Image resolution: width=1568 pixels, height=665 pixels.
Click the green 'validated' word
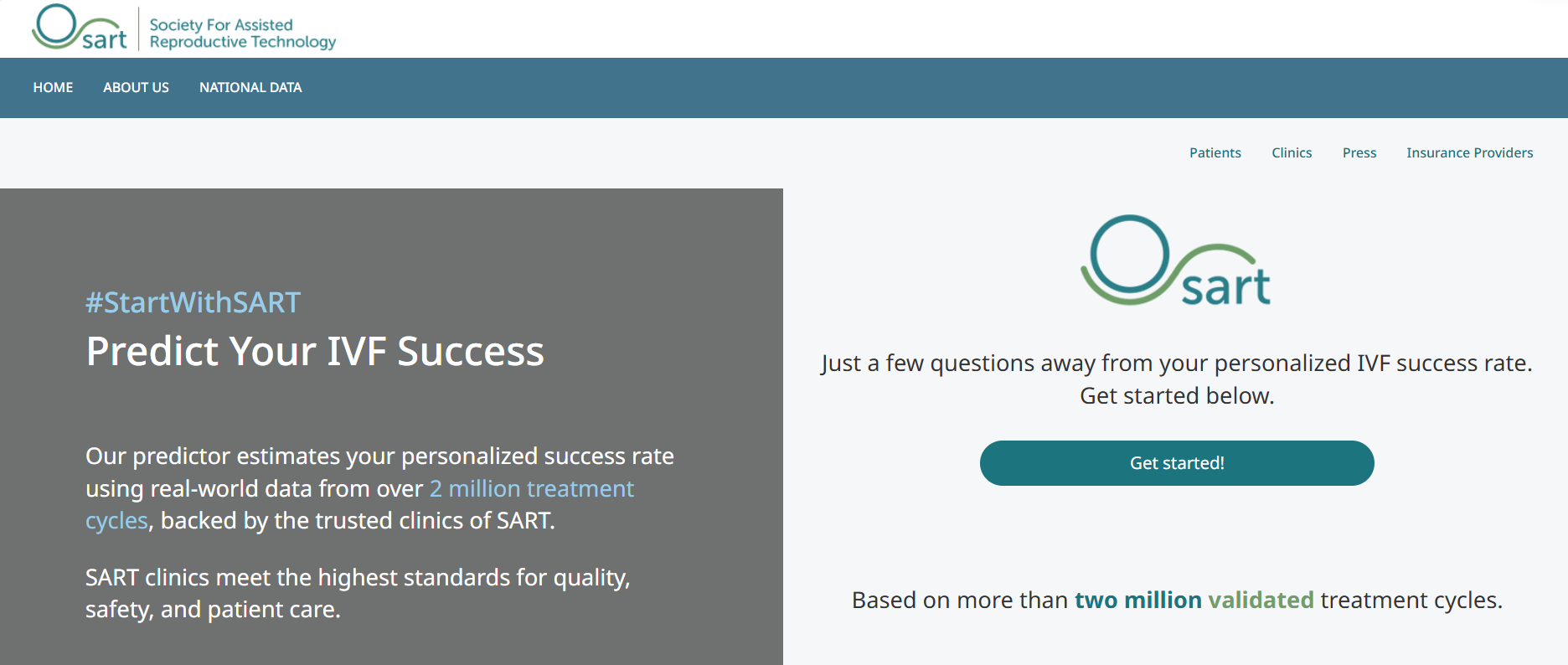[1261, 601]
